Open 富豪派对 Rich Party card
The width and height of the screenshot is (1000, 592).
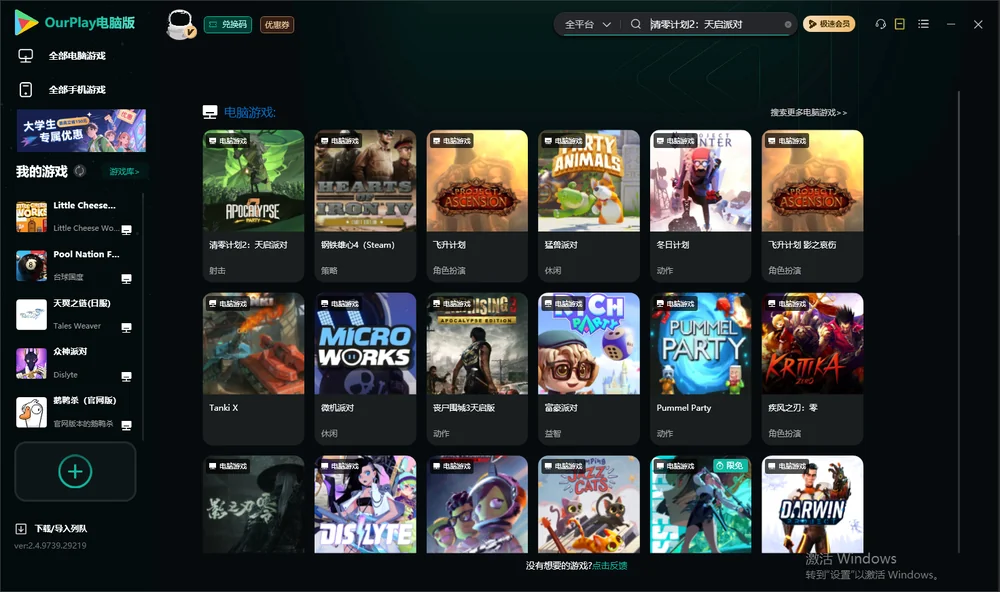point(589,369)
